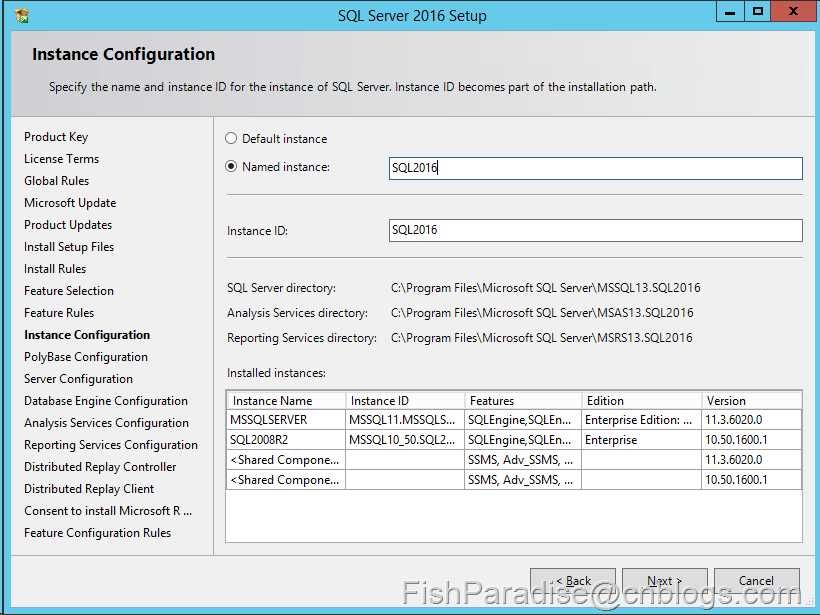The image size is (820, 615).
Task: Go to the Product Updates step
Action: (68, 224)
